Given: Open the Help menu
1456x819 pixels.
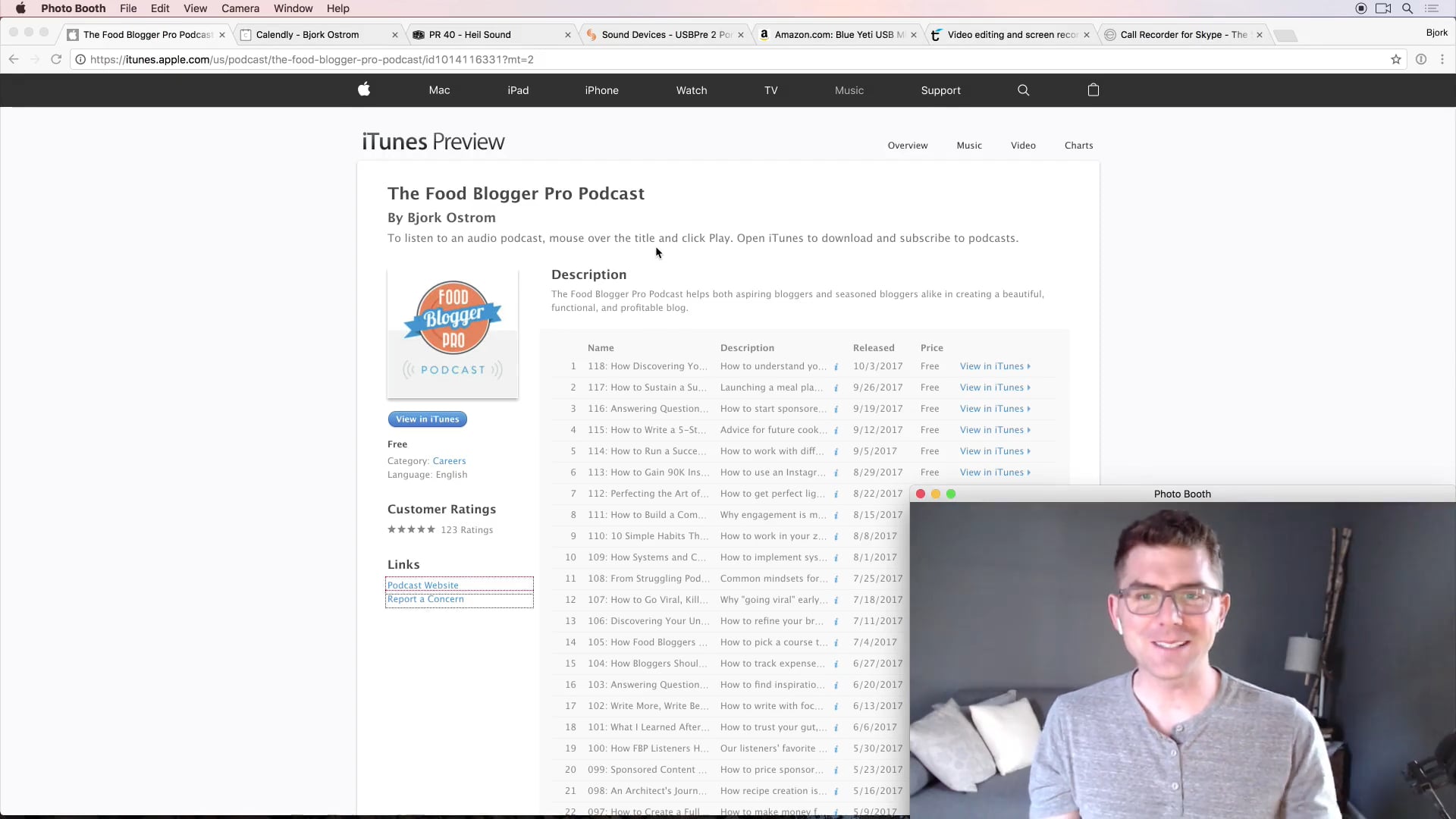Looking at the screenshot, I should (337, 8).
